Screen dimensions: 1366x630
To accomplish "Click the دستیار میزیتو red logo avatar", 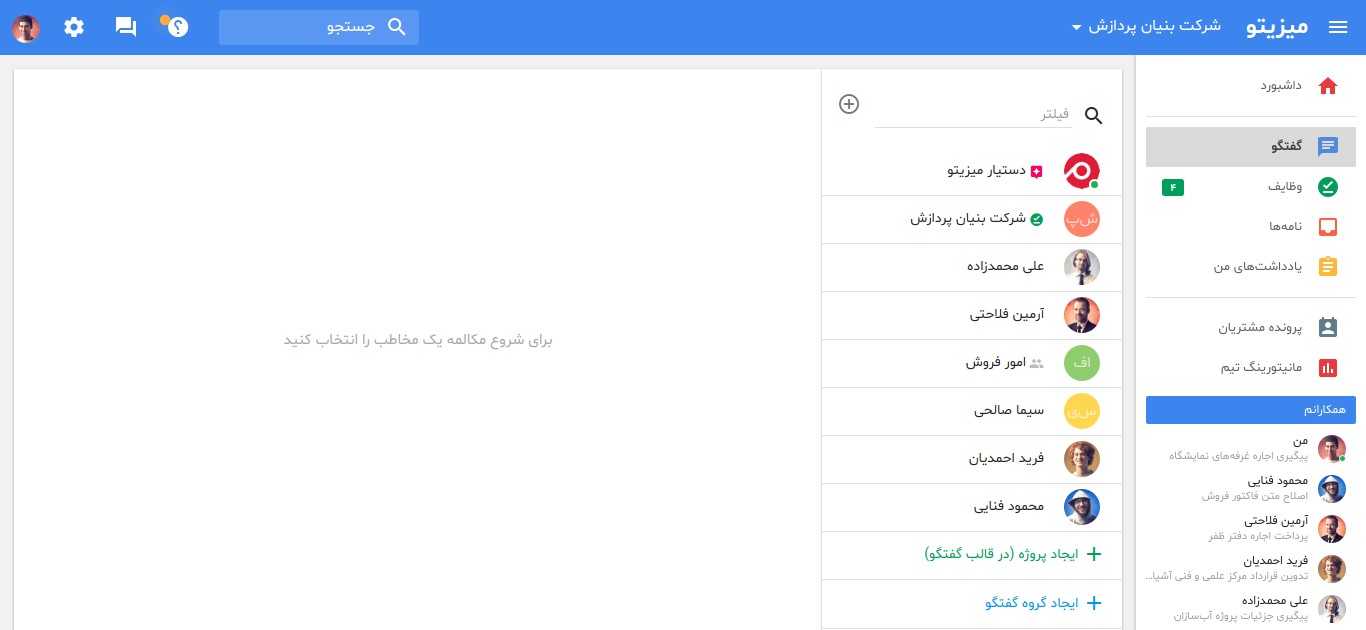I will coord(1082,171).
